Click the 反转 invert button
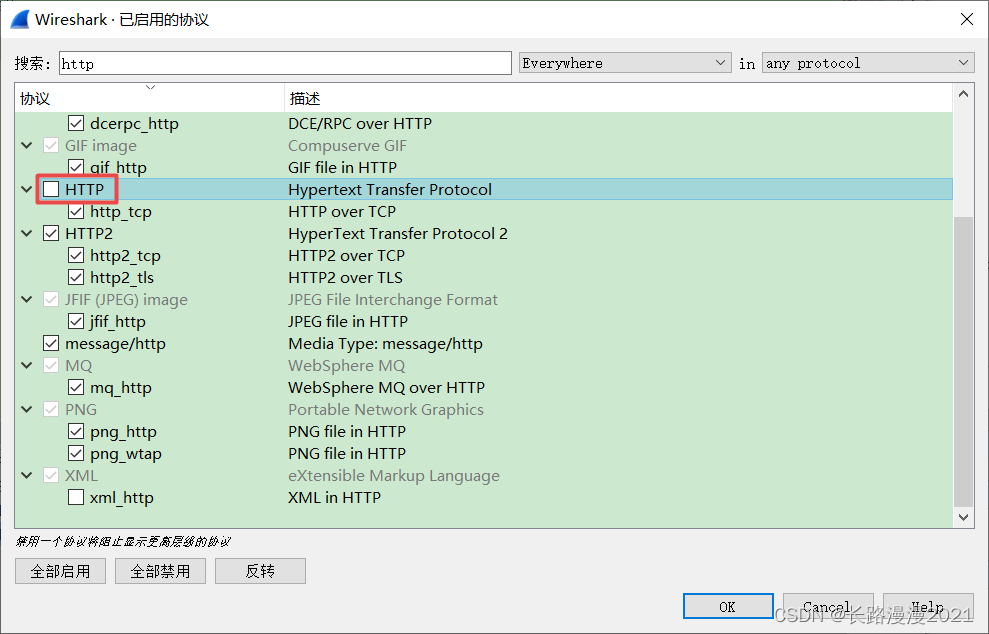 (260, 571)
